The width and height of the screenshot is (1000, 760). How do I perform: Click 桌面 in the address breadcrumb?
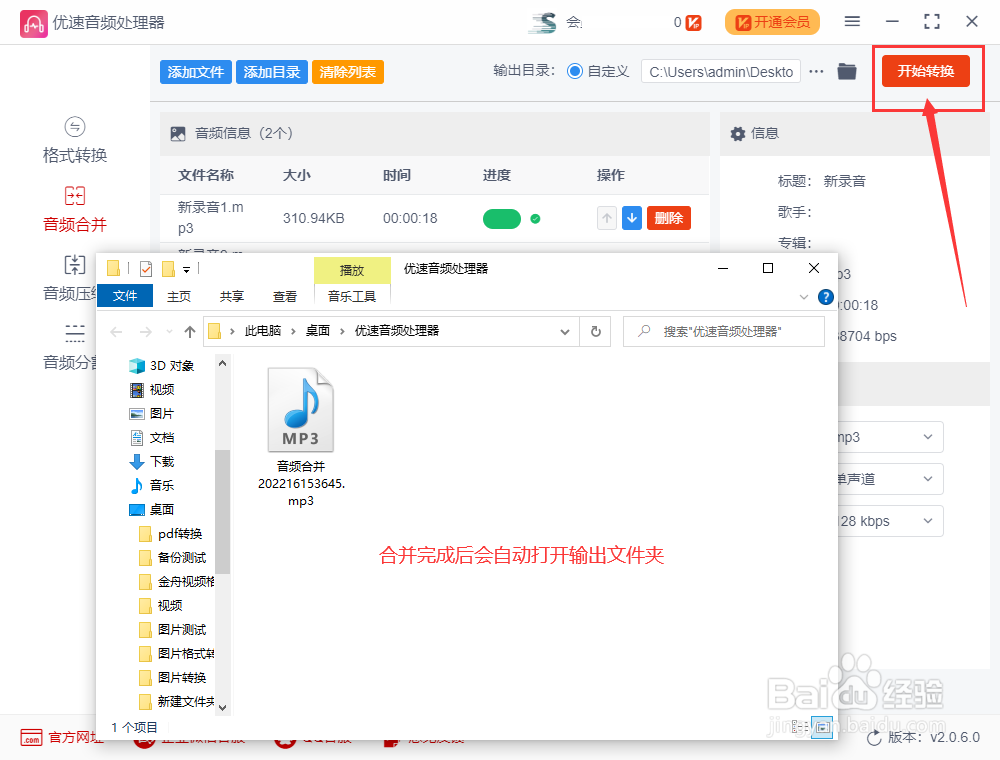click(x=318, y=330)
